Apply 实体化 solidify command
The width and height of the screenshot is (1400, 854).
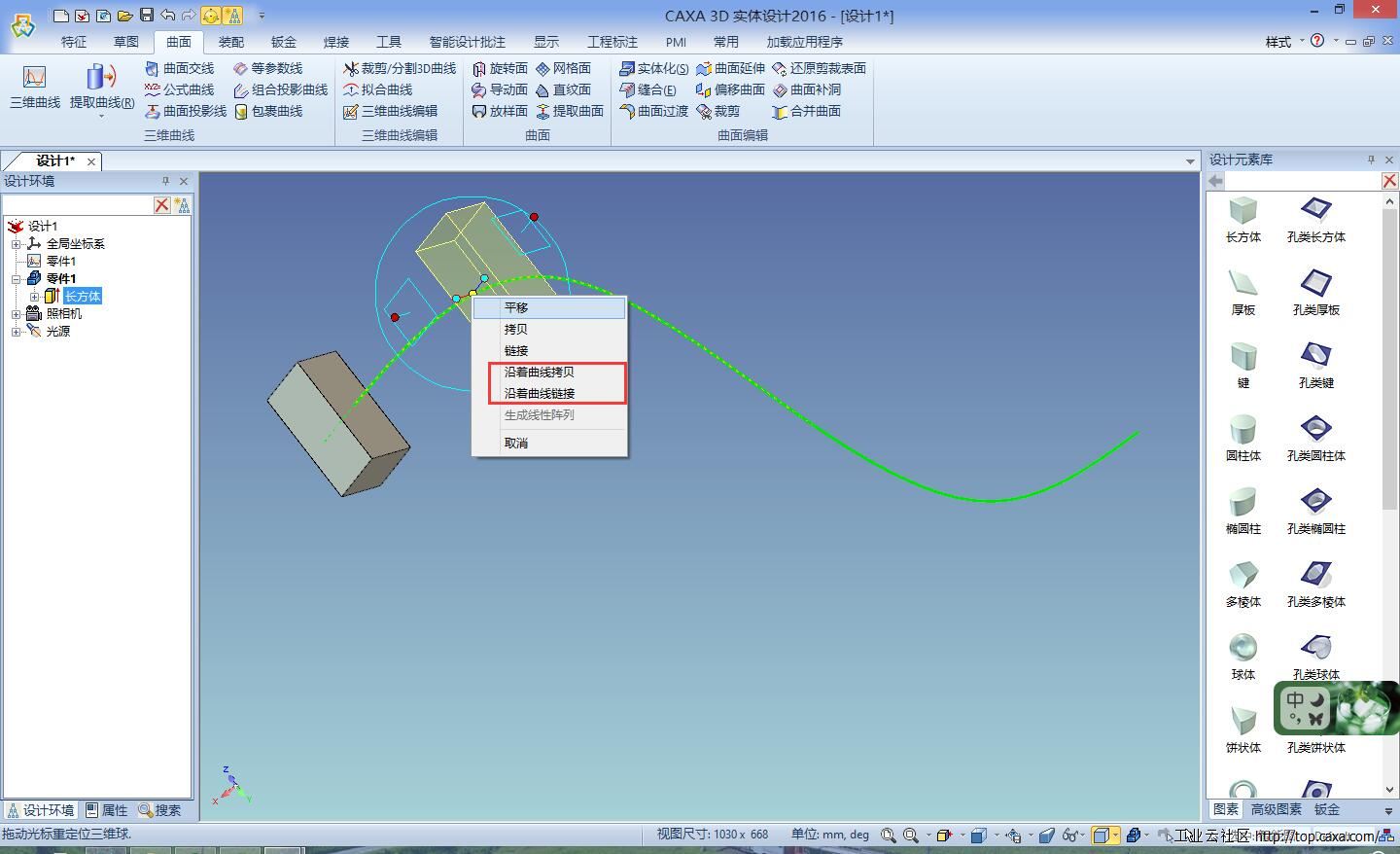click(x=653, y=68)
